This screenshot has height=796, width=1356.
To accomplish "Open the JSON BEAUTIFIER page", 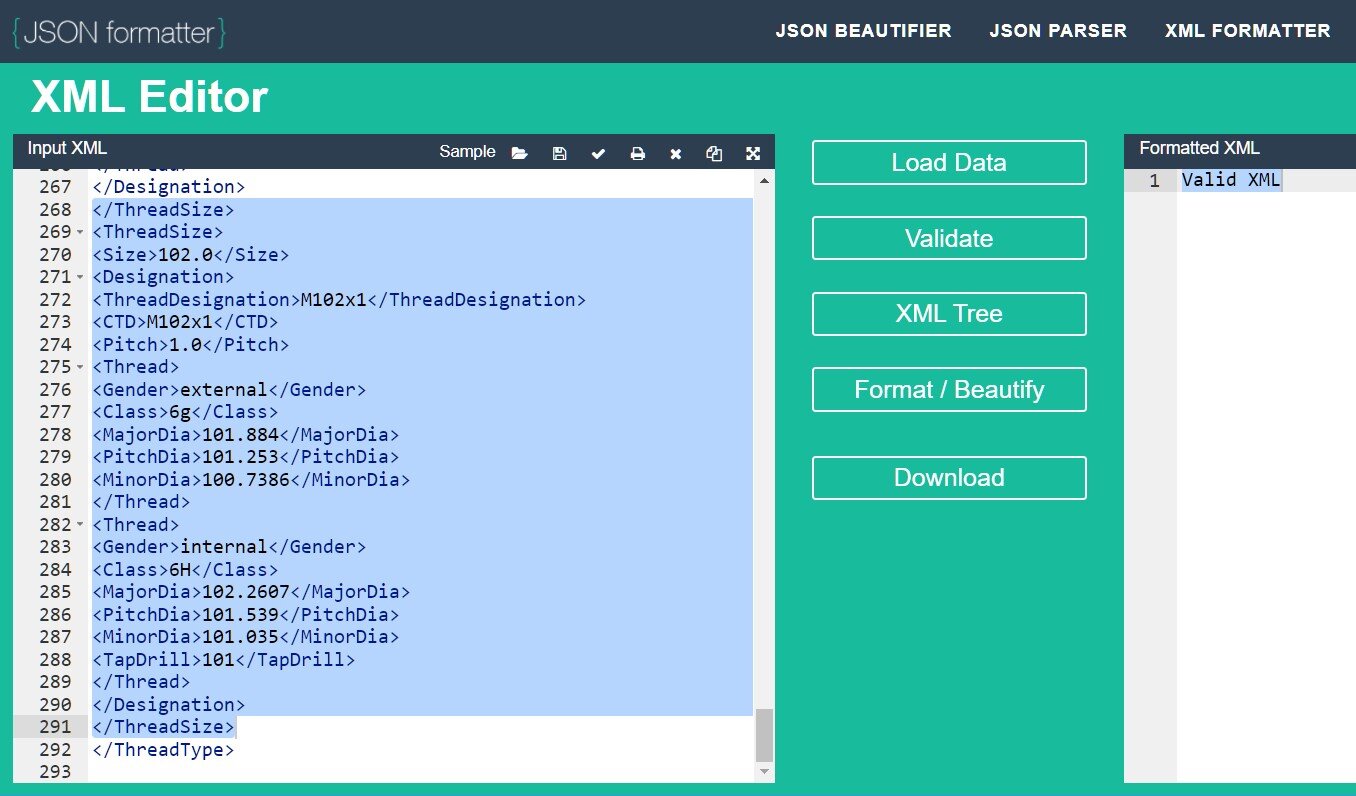I will (x=864, y=31).
